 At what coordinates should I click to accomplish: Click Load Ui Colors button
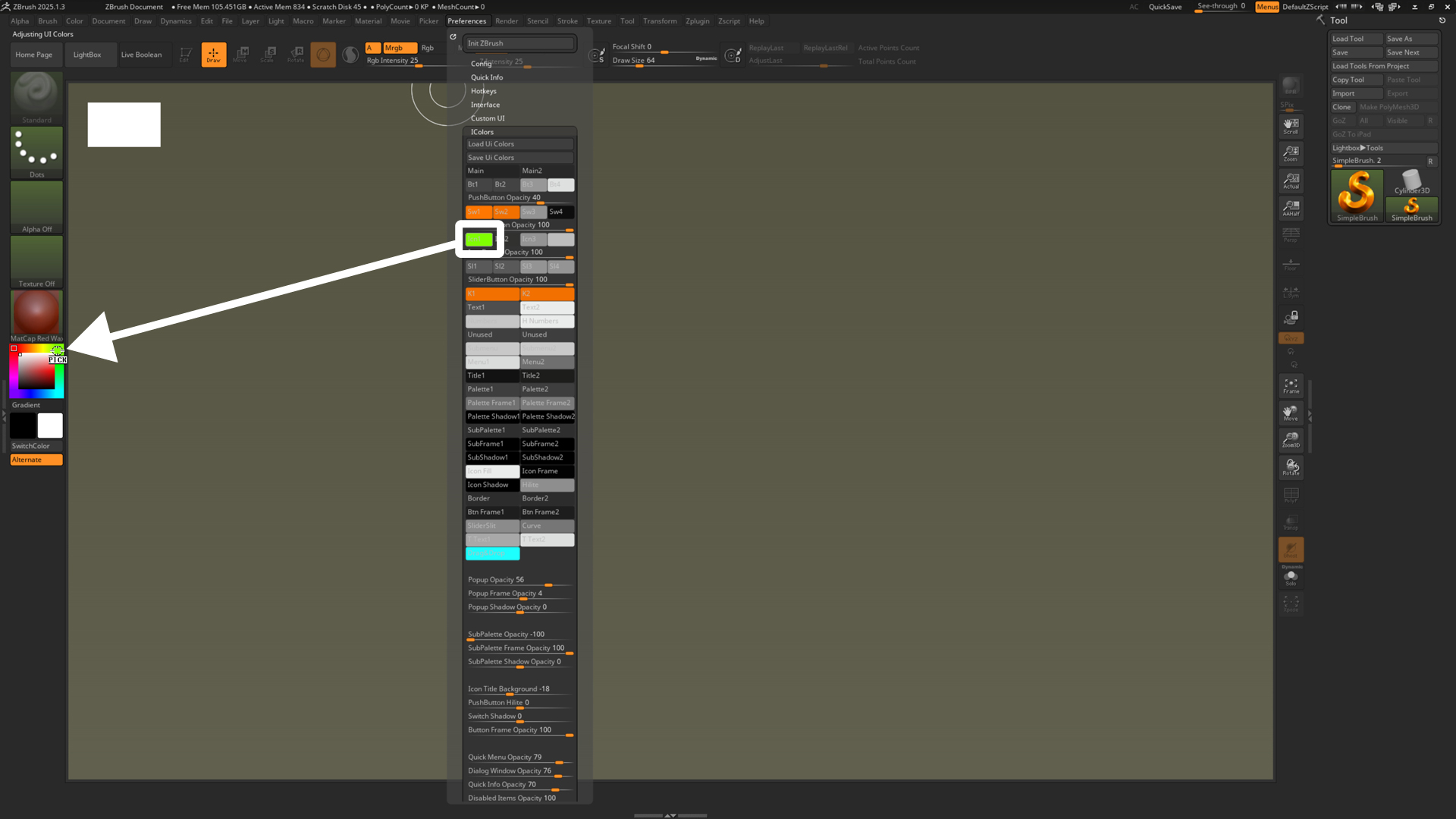tap(519, 144)
